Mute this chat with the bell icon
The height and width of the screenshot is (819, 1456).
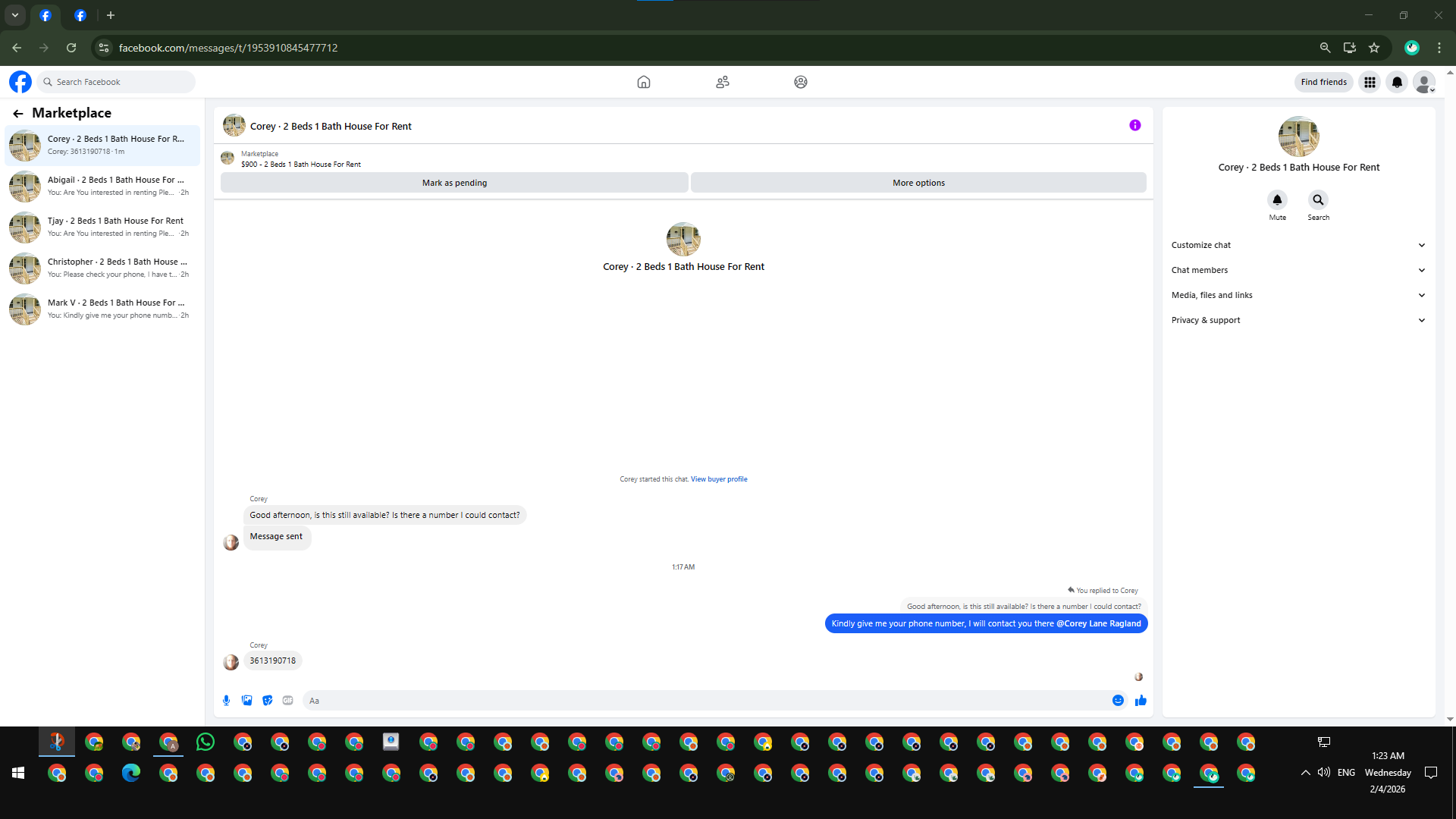(1277, 200)
